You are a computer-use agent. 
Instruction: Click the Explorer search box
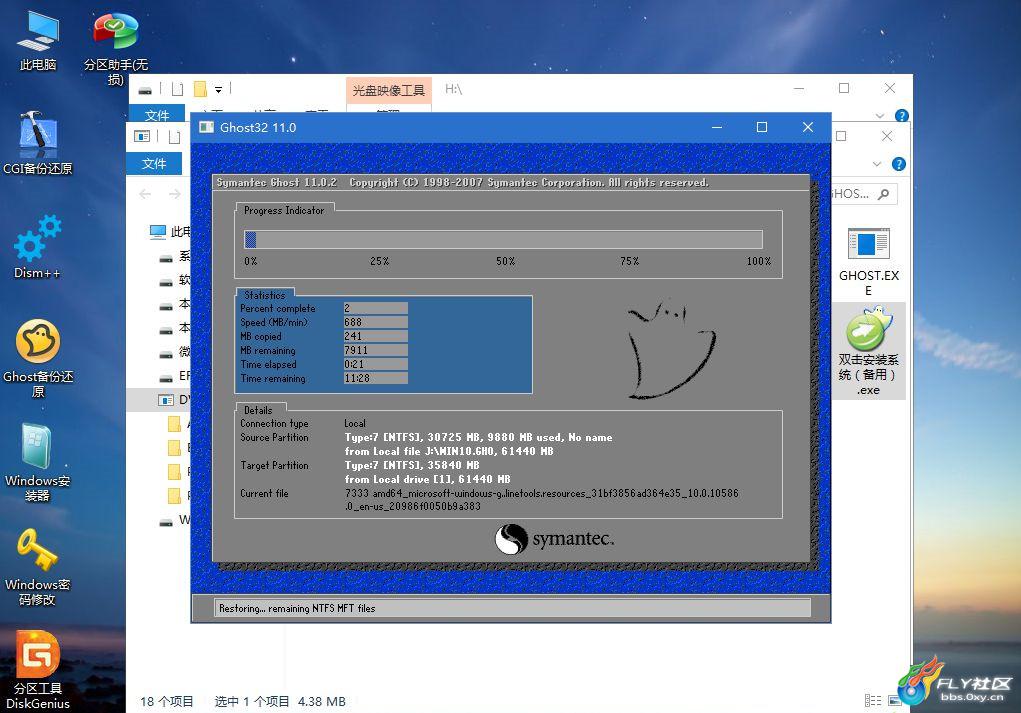(864, 194)
